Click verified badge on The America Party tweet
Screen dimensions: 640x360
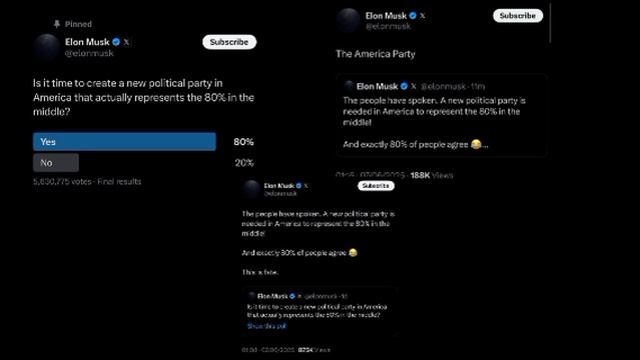[413, 16]
